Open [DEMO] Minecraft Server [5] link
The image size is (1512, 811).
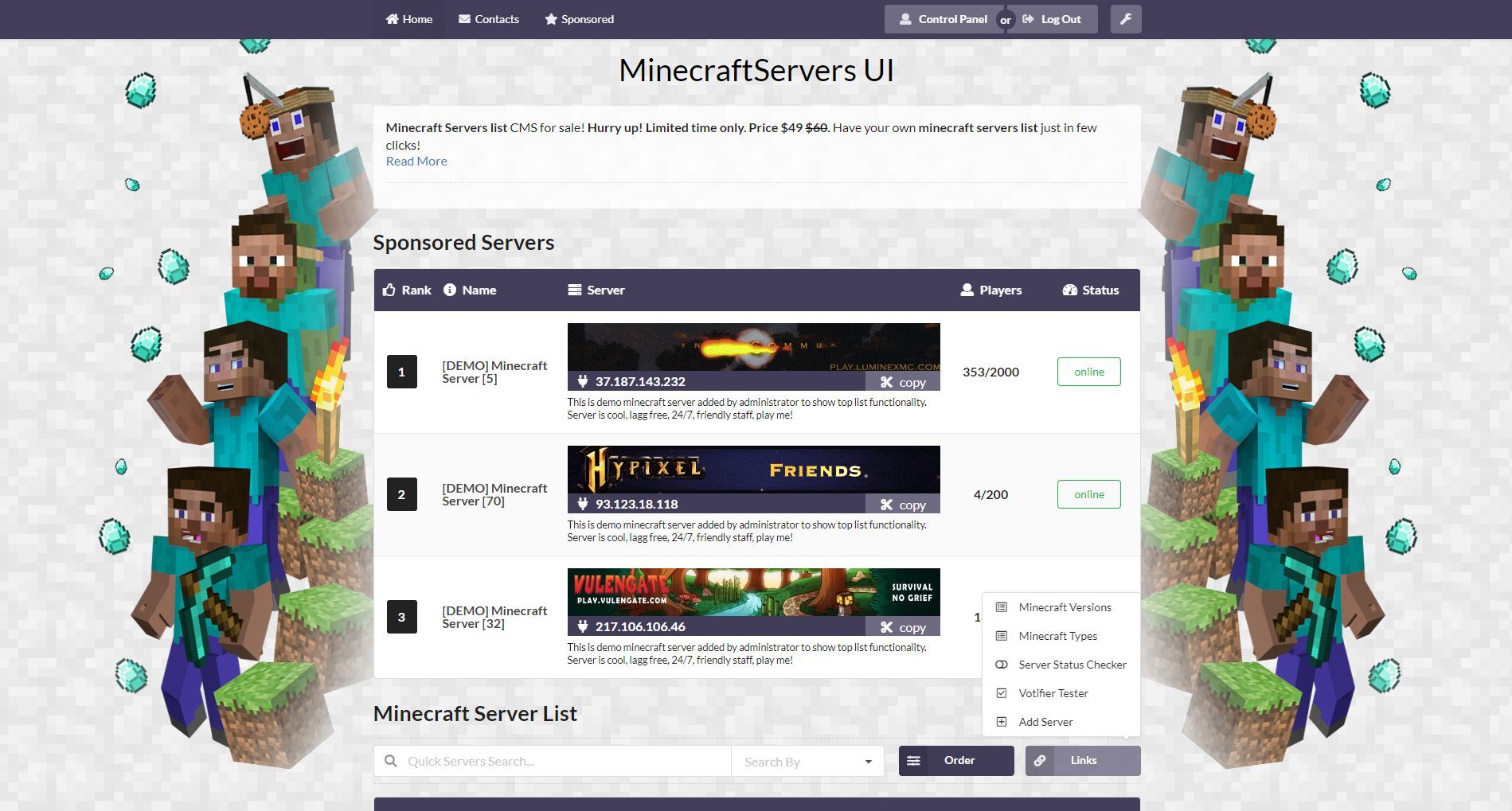pos(494,372)
